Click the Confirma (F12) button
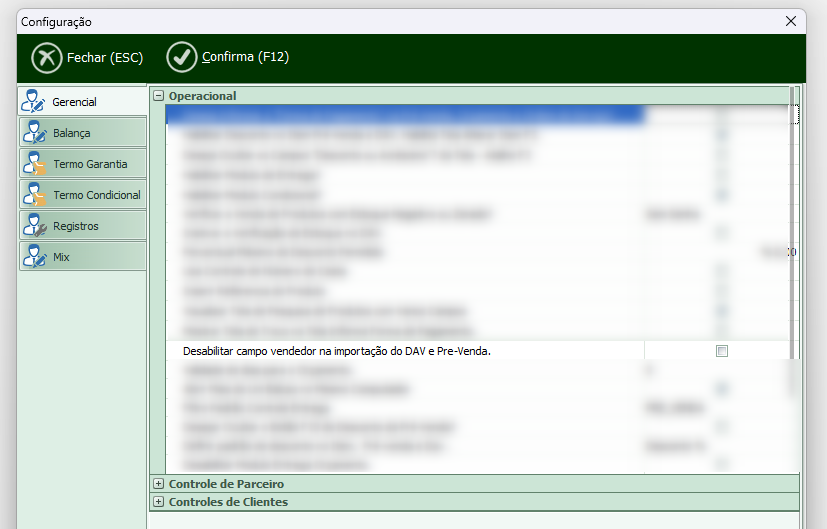 coord(228,57)
